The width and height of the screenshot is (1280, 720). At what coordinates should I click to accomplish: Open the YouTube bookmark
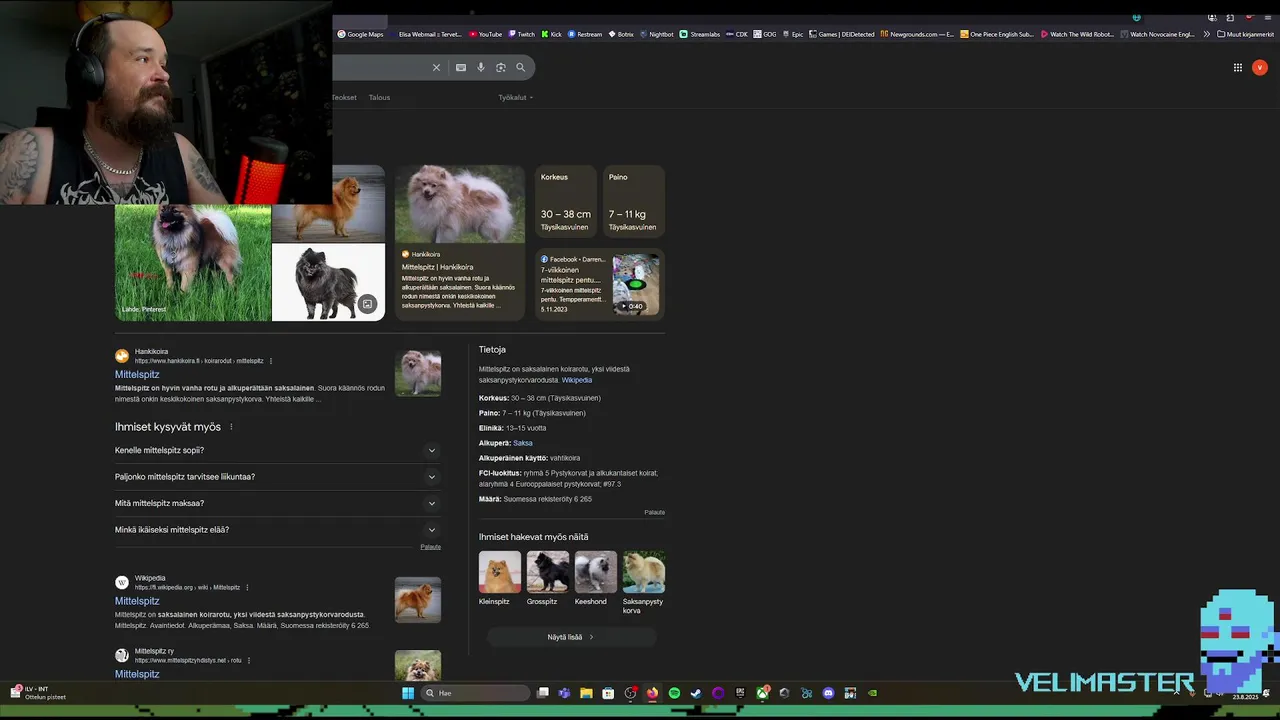click(486, 34)
